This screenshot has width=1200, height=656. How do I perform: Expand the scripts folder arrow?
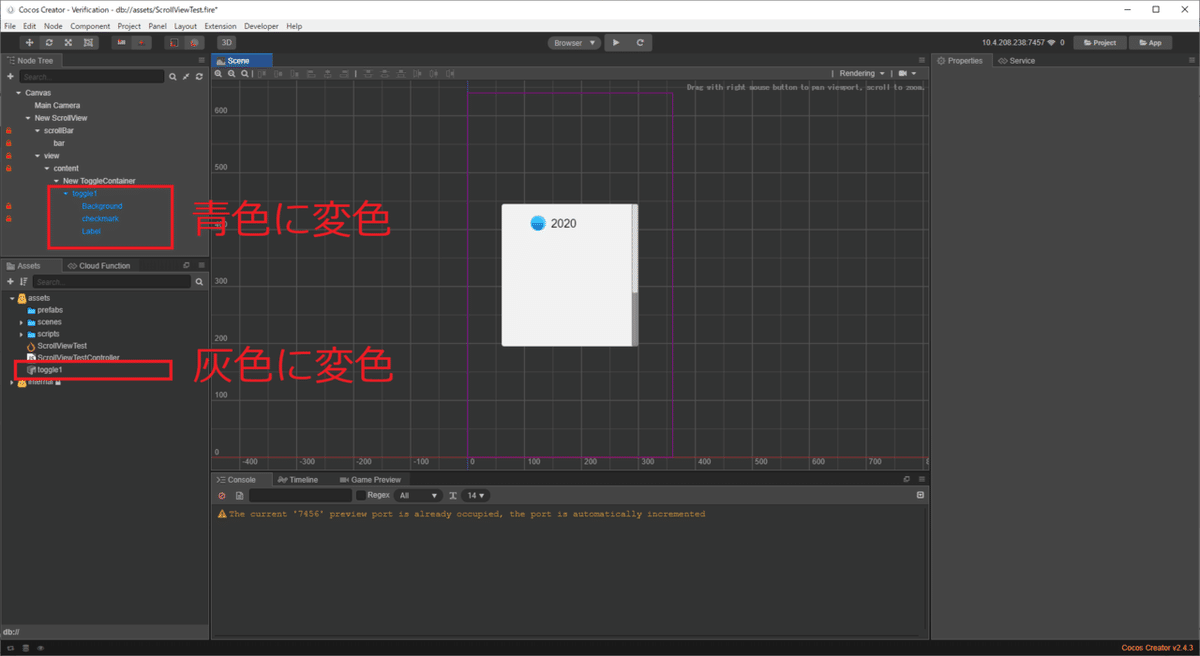click(21, 334)
